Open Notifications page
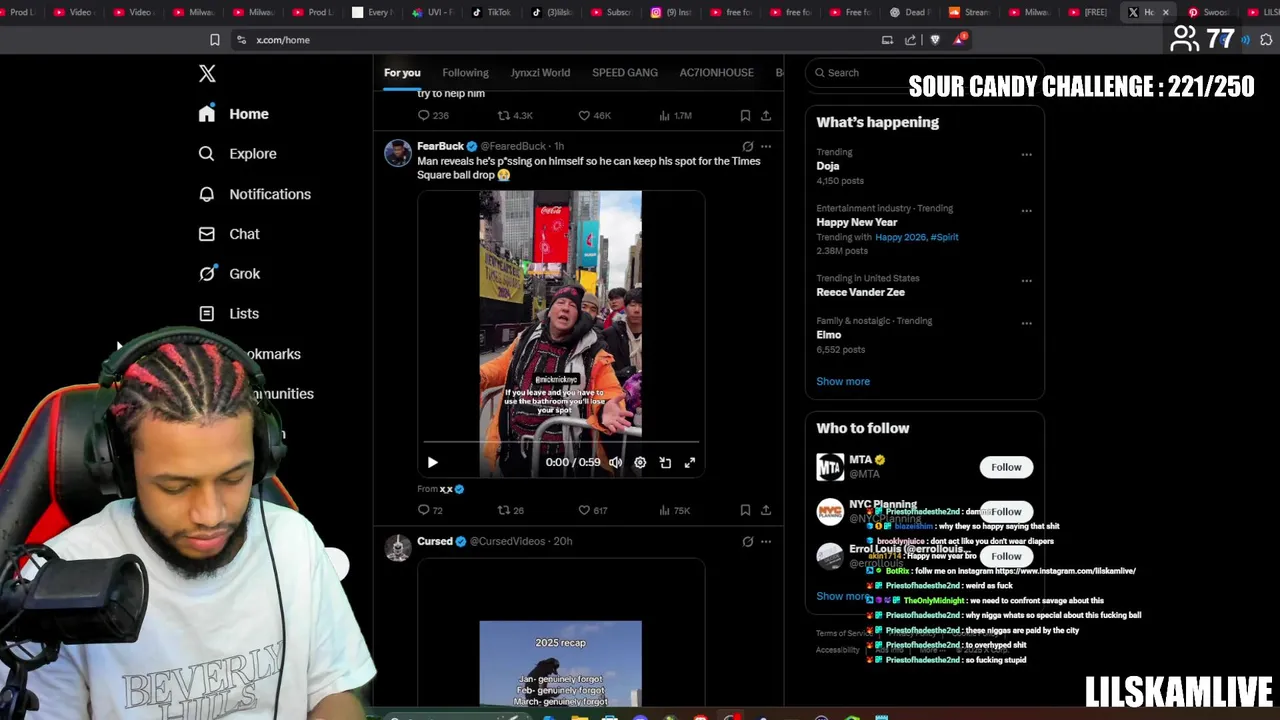 (254, 194)
